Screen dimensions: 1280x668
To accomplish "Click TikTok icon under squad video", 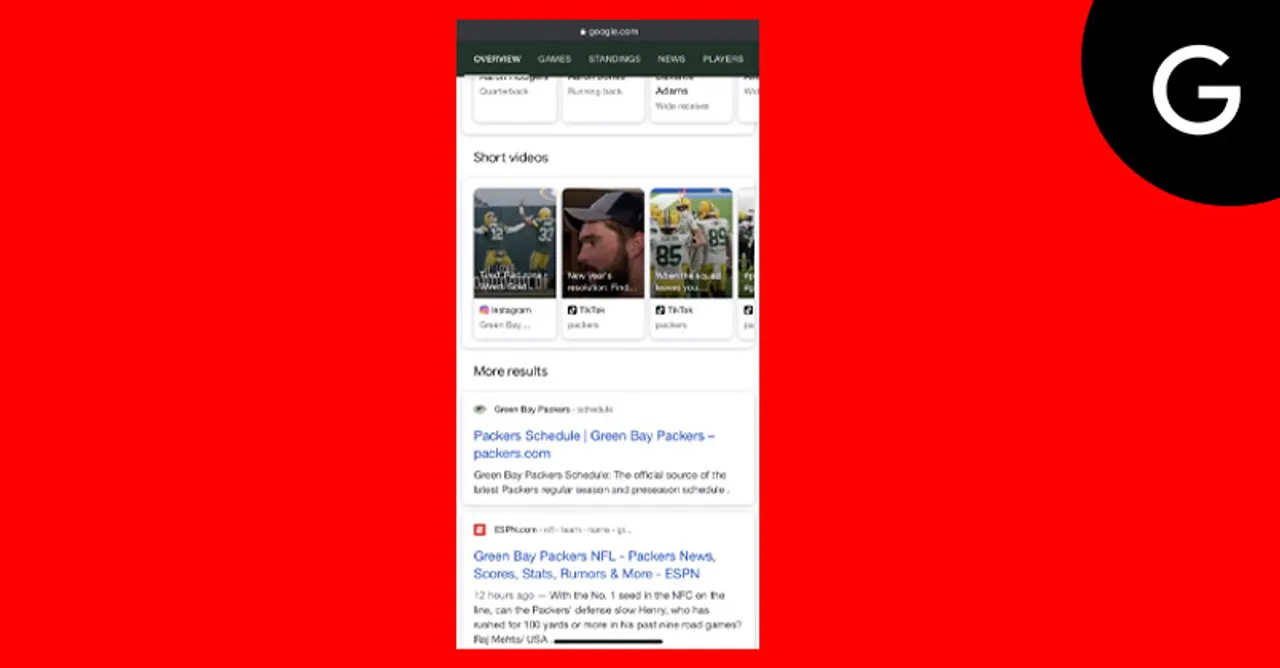I will pos(660,310).
